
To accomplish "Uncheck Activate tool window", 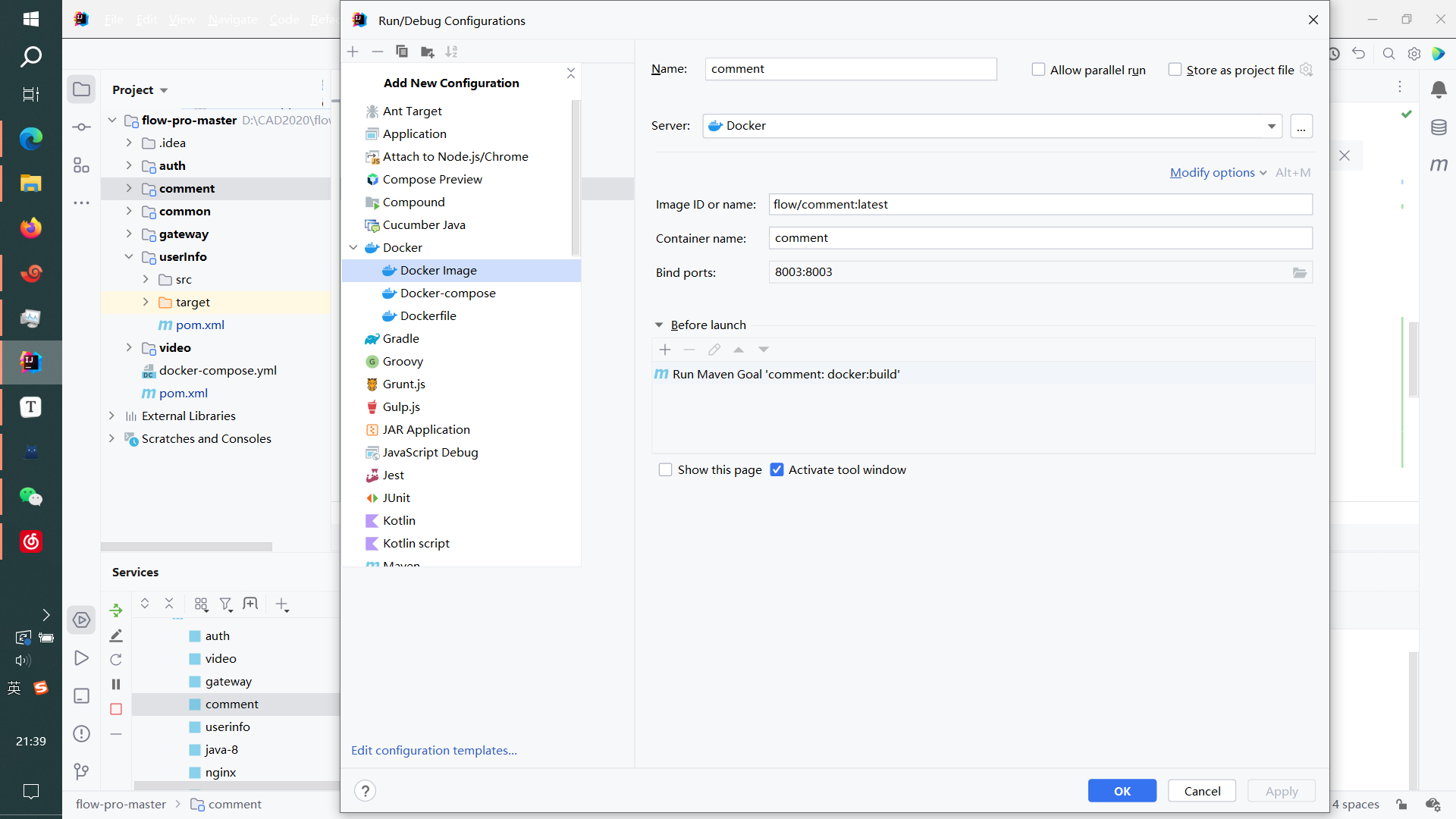I will point(777,469).
